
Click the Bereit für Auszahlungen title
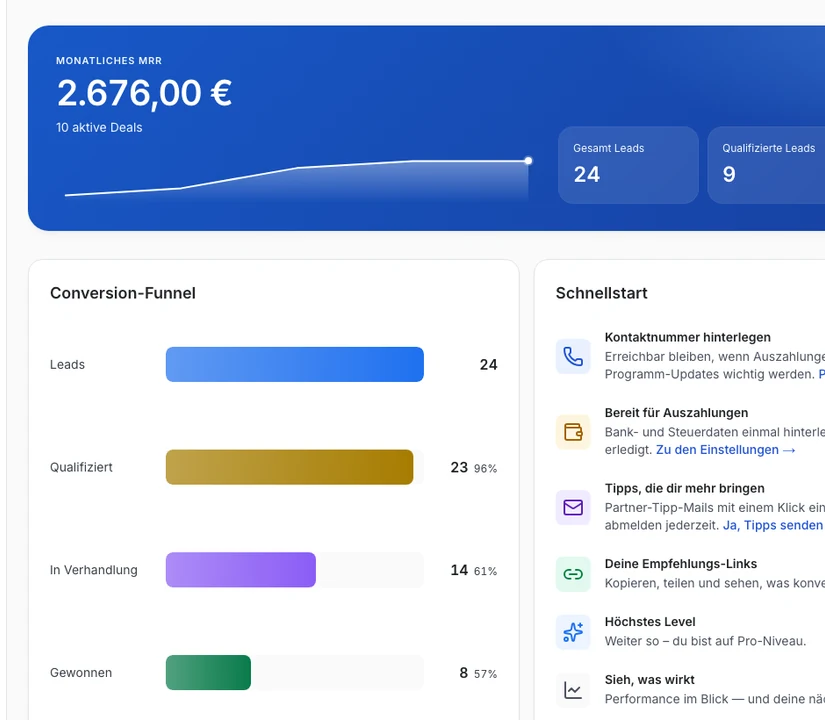click(x=676, y=413)
